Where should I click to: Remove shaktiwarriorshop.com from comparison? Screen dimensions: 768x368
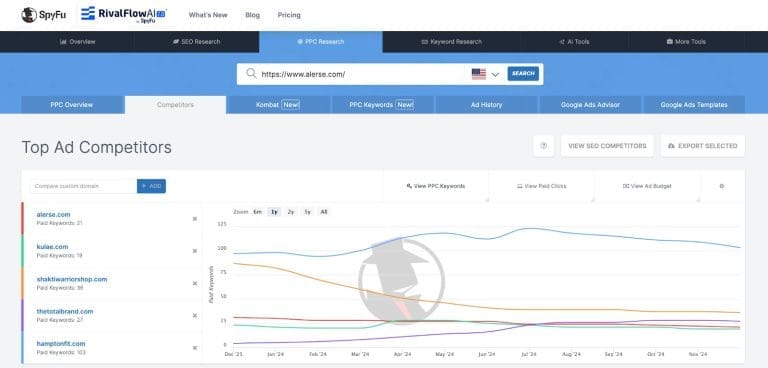click(194, 284)
